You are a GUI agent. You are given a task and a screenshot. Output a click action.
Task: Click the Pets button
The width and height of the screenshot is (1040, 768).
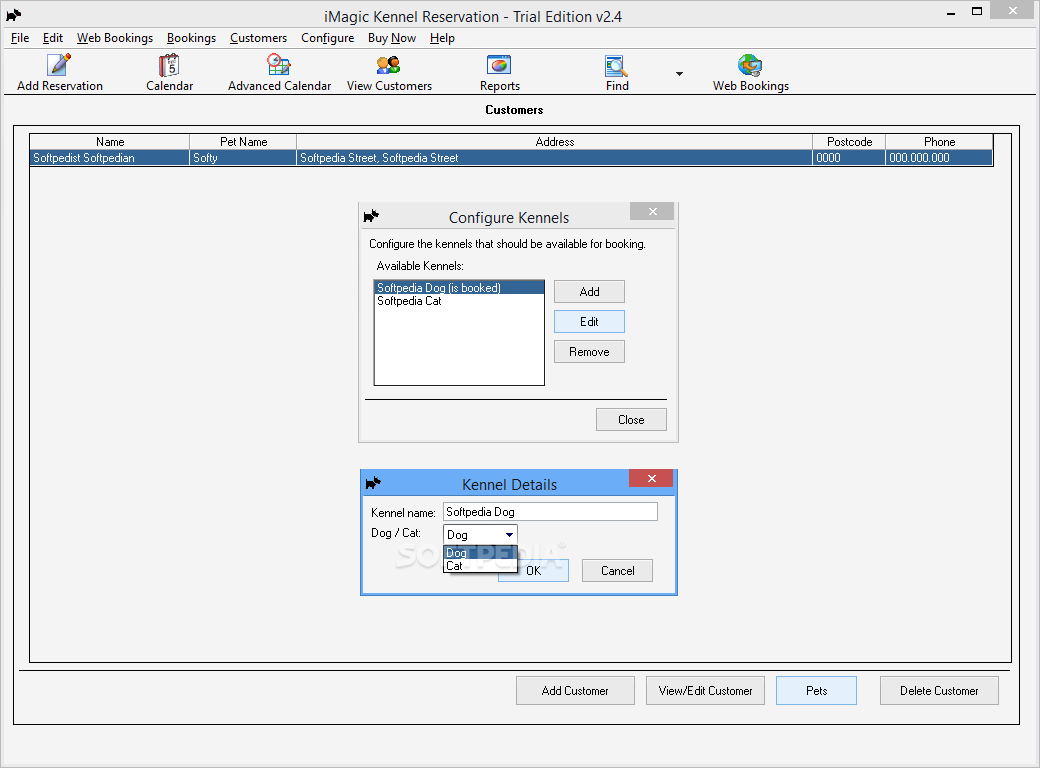[816, 690]
